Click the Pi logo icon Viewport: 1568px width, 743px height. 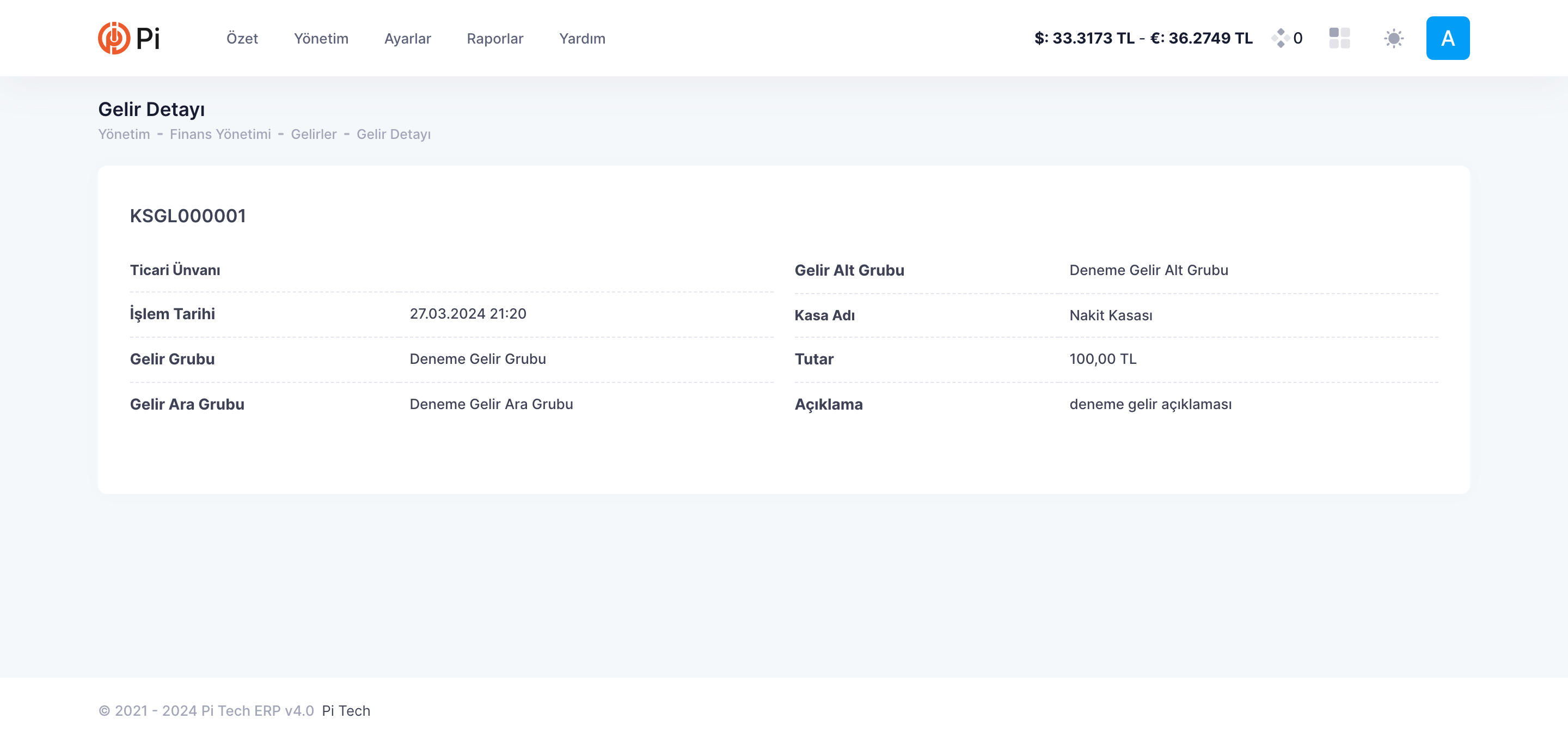point(114,38)
